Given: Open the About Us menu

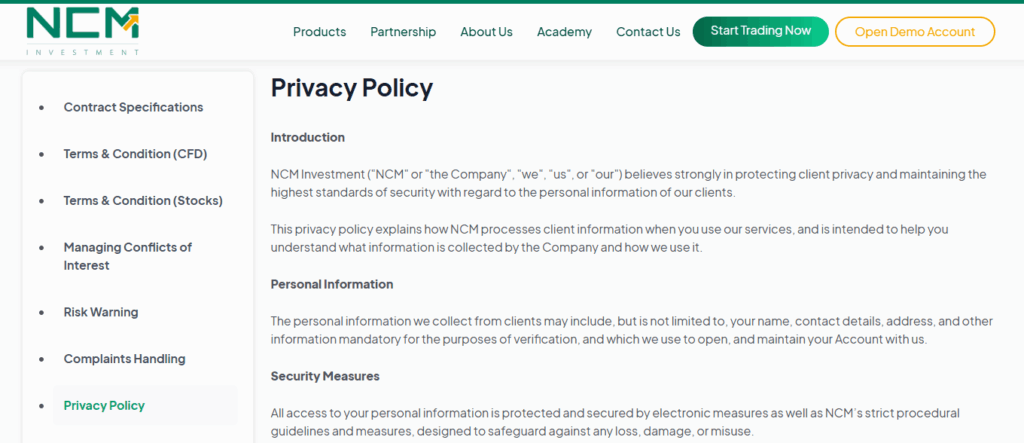Looking at the screenshot, I should [x=487, y=31].
